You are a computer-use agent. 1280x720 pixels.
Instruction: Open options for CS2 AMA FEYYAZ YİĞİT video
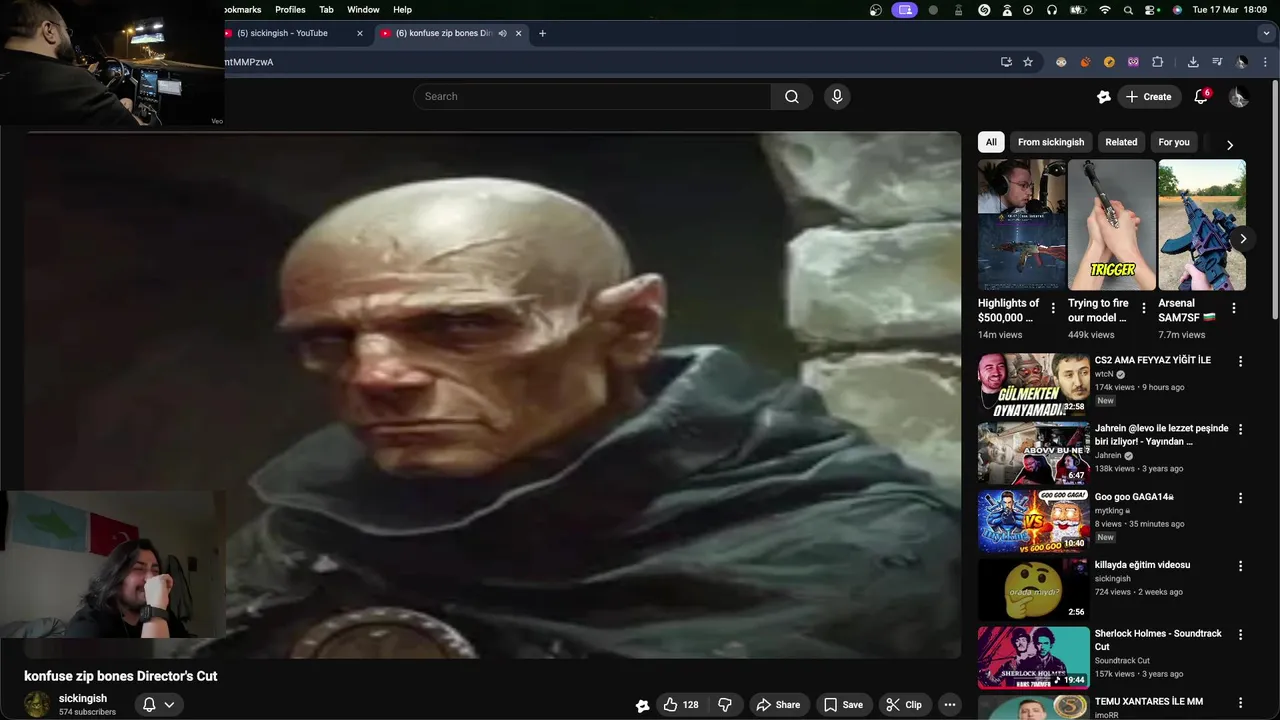click(1241, 361)
